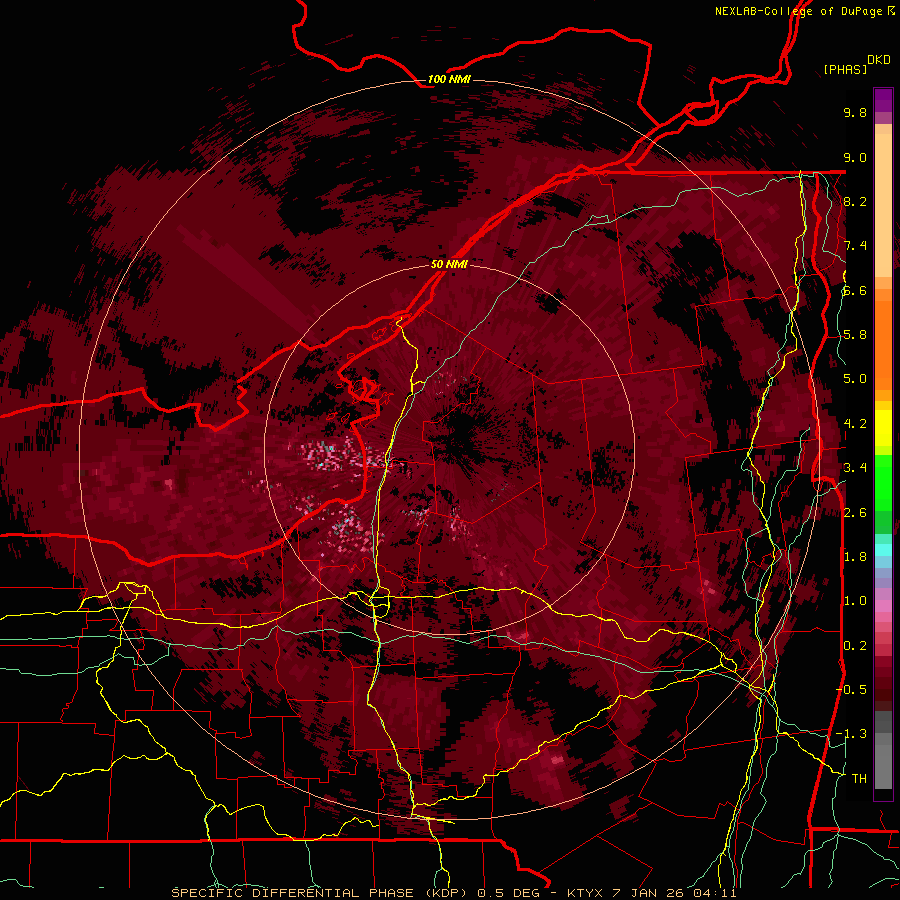
Task: Click the 5.0 scale value
Action: (855, 379)
